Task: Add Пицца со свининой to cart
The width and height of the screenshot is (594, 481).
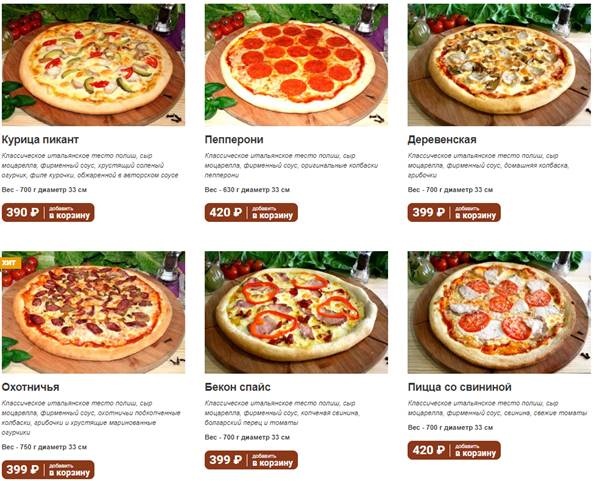Action: pos(454,450)
